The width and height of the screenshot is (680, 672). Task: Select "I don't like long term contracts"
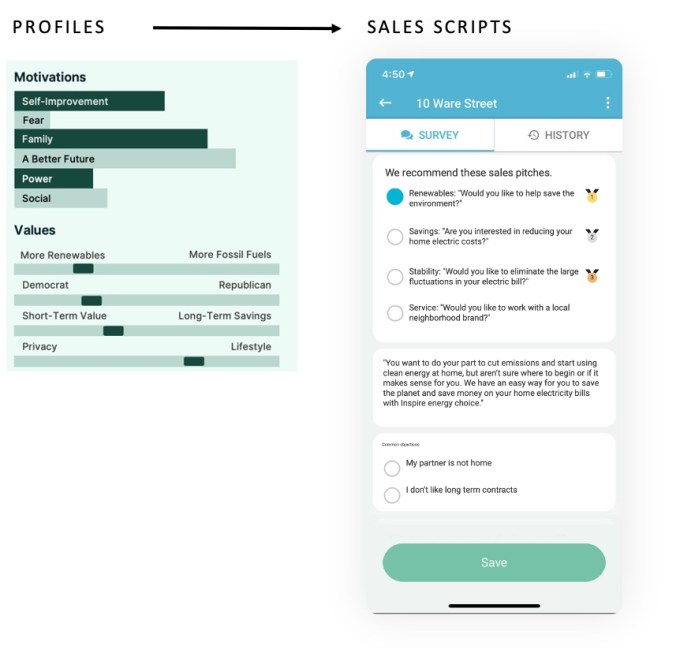tap(392, 495)
